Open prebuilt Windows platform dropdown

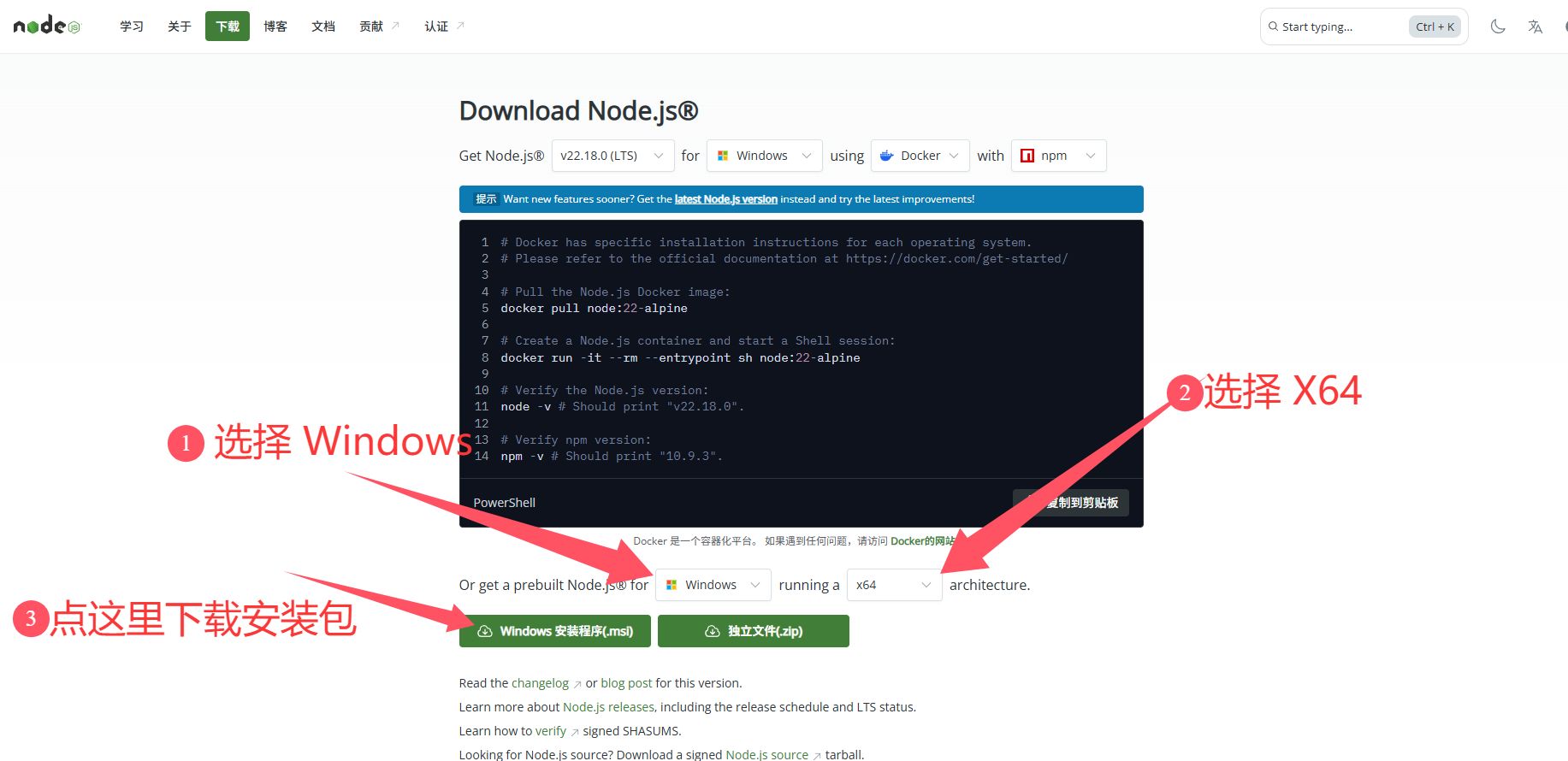coord(713,585)
